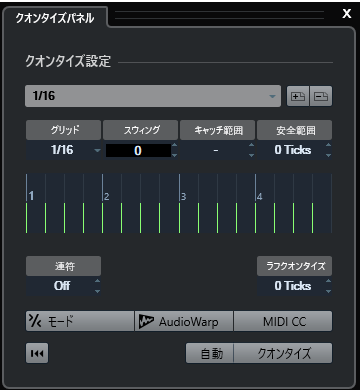Increase the 安全範囲 Ticks with up arrow
The image size is (361, 390).
click(x=328, y=145)
